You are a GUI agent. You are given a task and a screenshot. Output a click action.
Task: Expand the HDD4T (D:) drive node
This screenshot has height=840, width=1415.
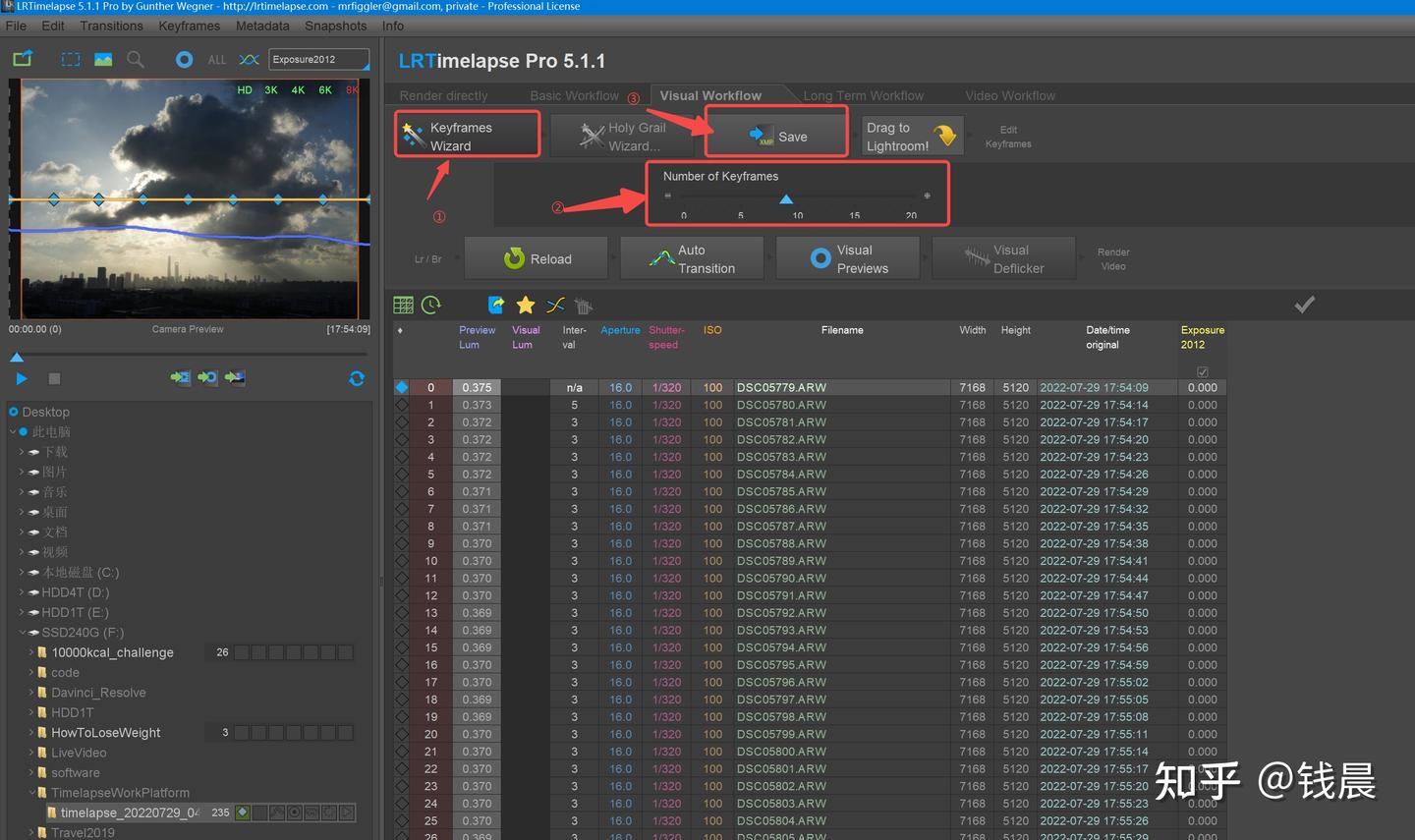pyautogui.click(x=22, y=592)
